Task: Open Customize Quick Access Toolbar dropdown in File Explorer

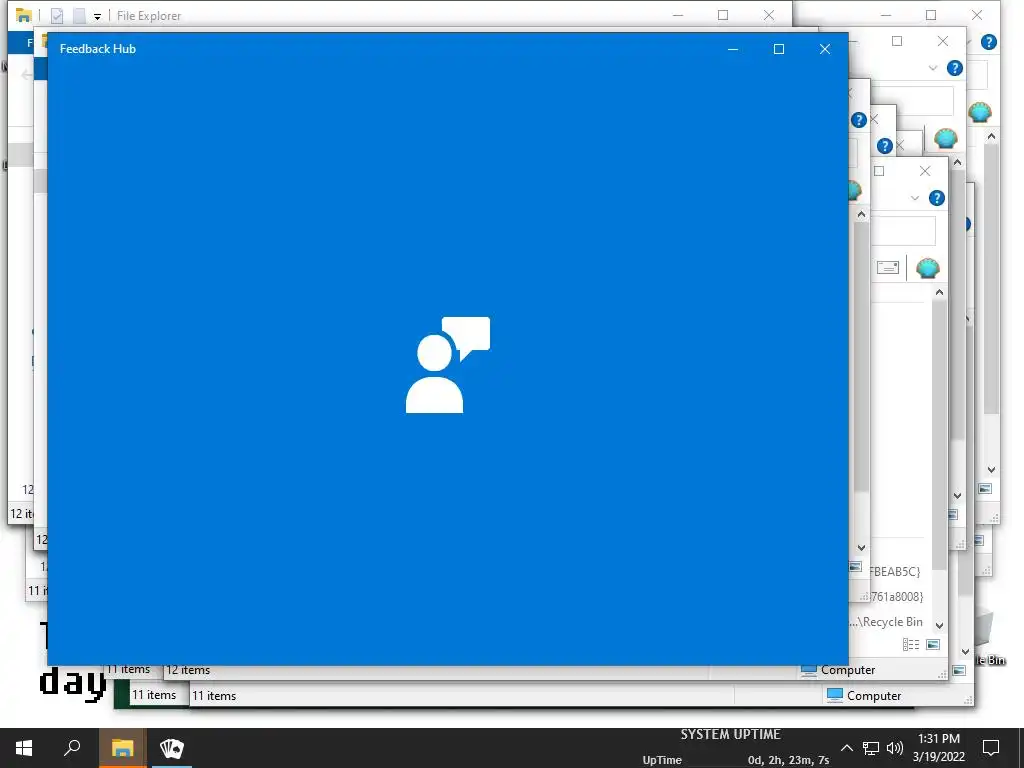Action: pos(97,16)
